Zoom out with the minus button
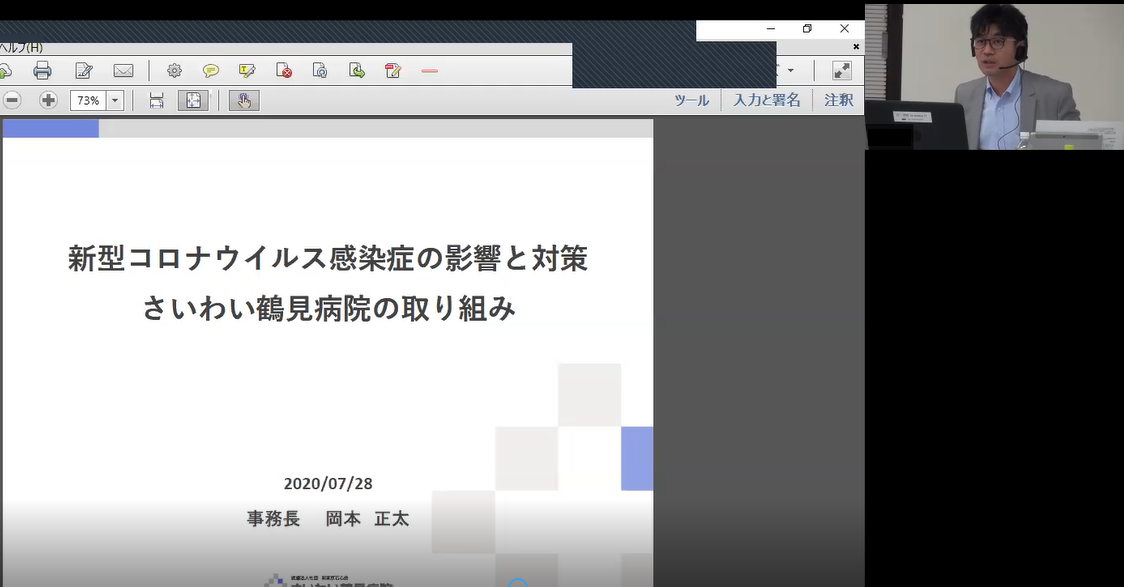 coord(11,100)
